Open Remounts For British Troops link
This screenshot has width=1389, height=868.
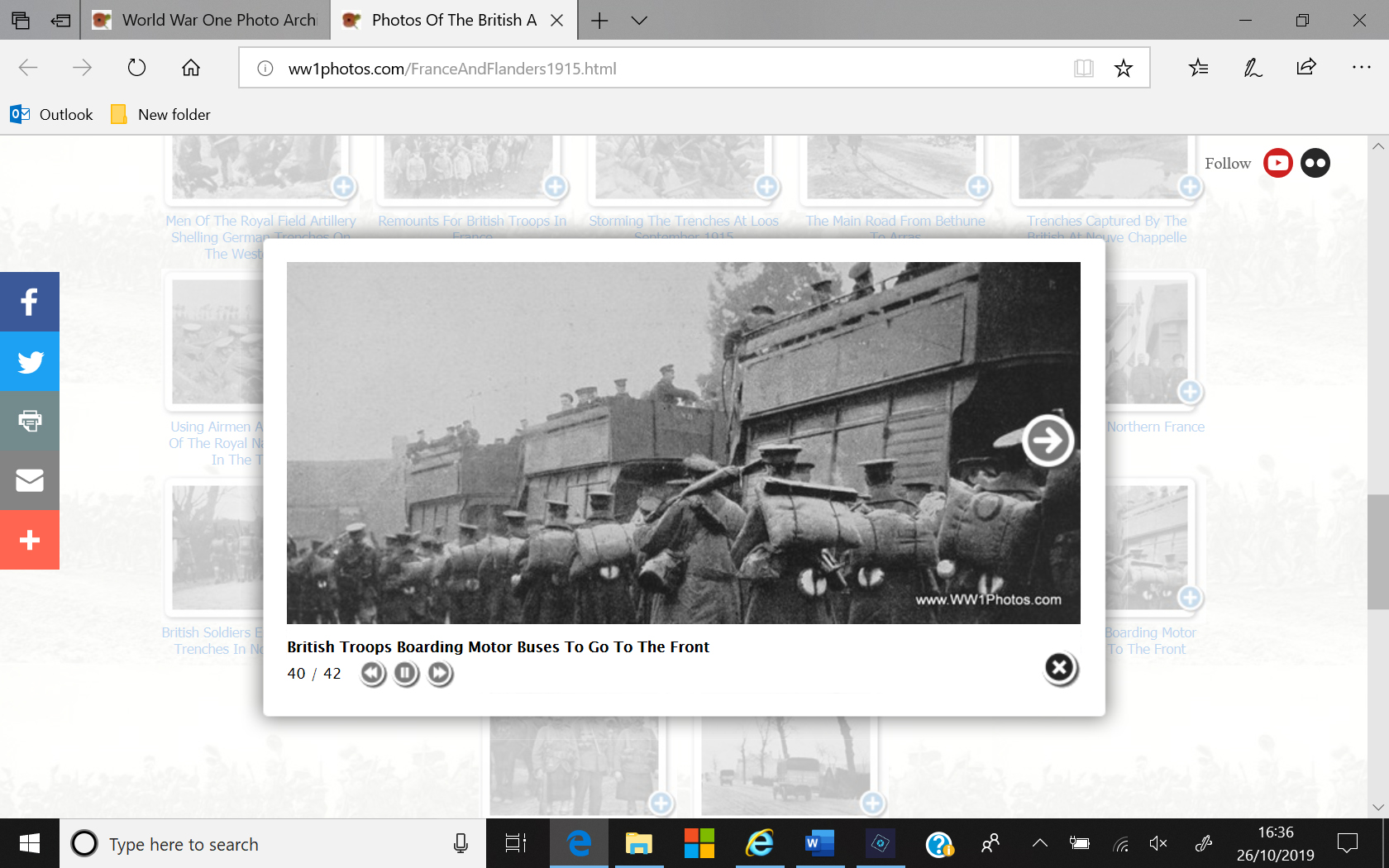click(472, 227)
